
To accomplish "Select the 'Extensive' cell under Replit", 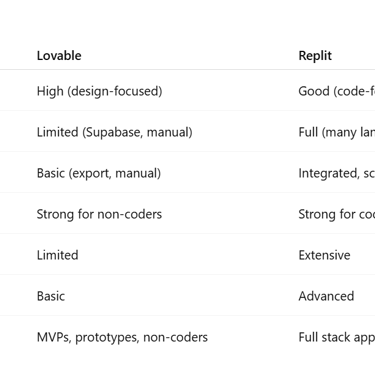I will (x=324, y=255).
